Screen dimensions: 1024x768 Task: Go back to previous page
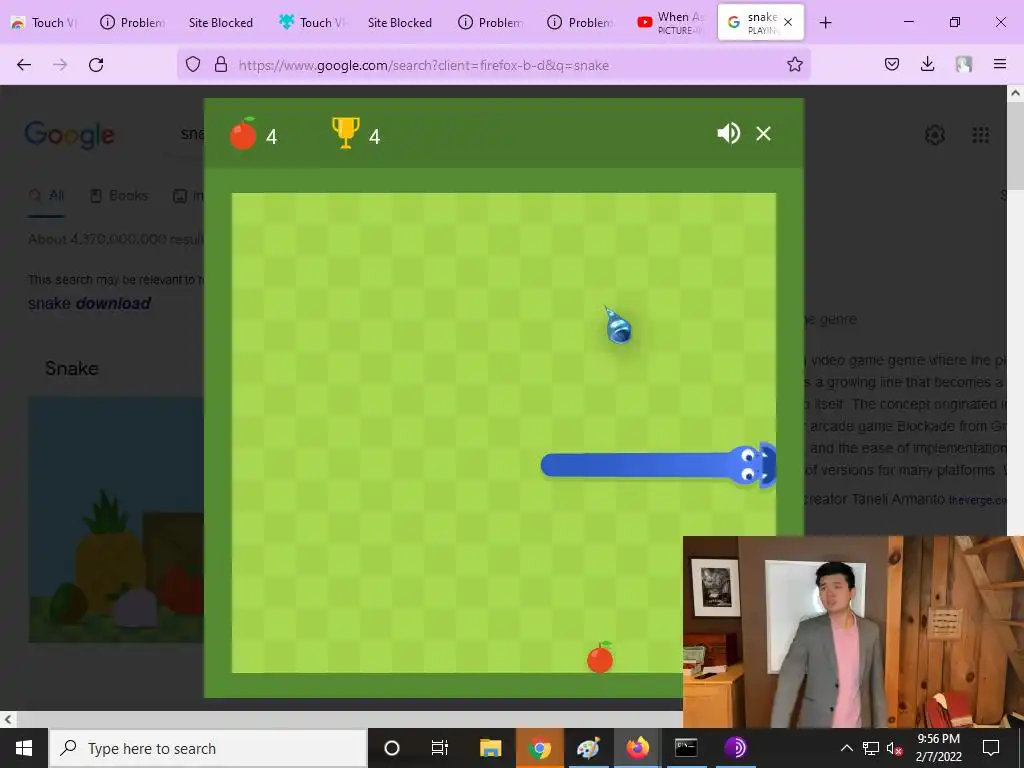point(24,65)
